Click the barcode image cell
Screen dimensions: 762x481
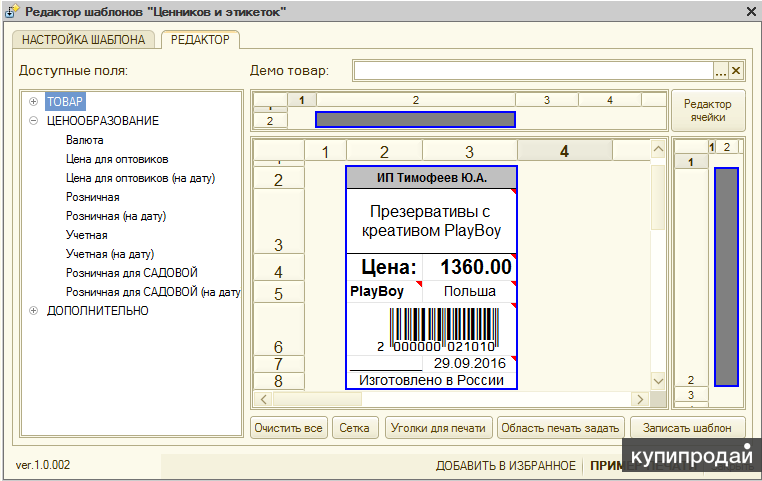432,329
